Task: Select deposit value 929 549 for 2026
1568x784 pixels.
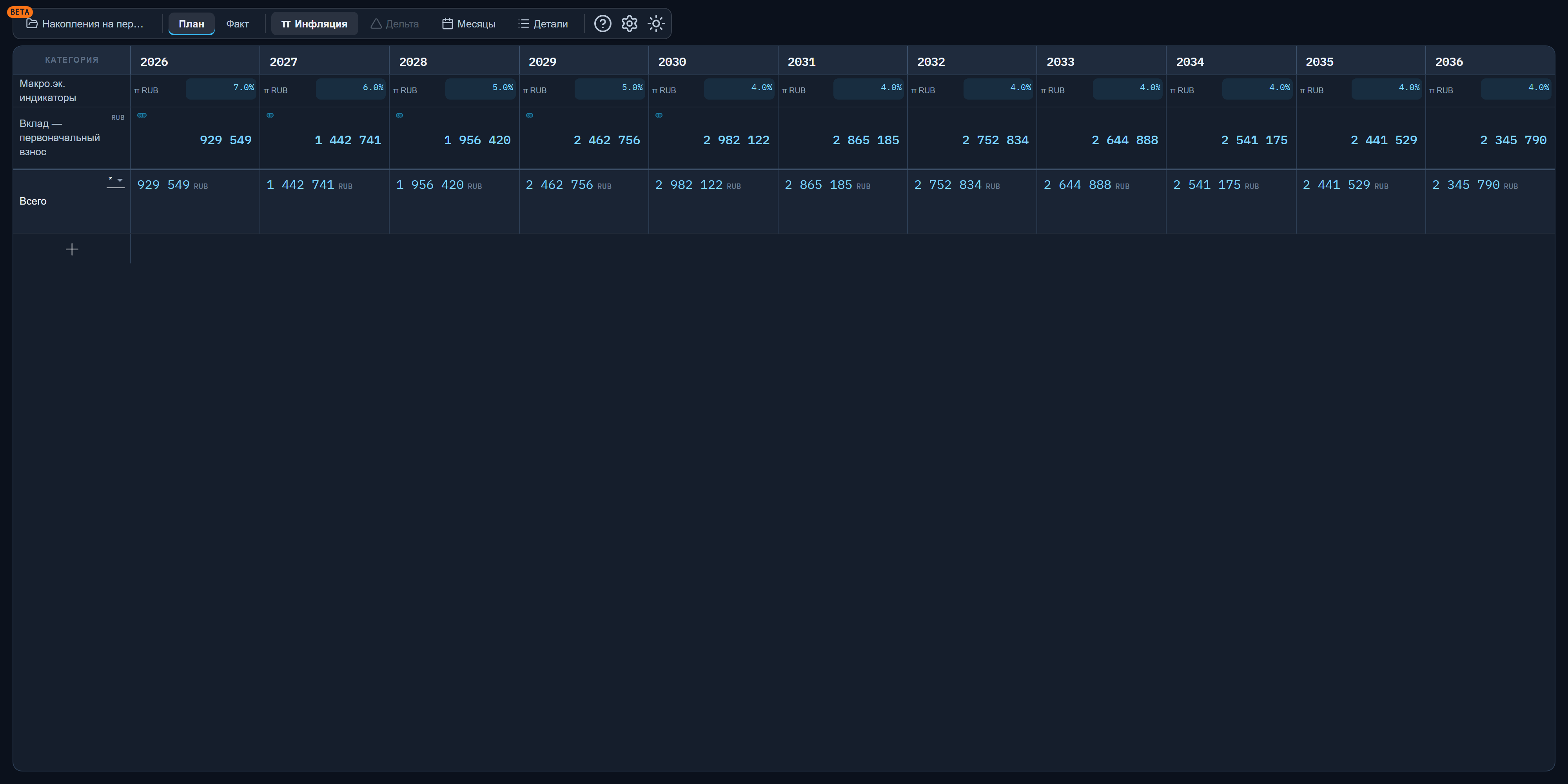Action: pyautogui.click(x=226, y=140)
